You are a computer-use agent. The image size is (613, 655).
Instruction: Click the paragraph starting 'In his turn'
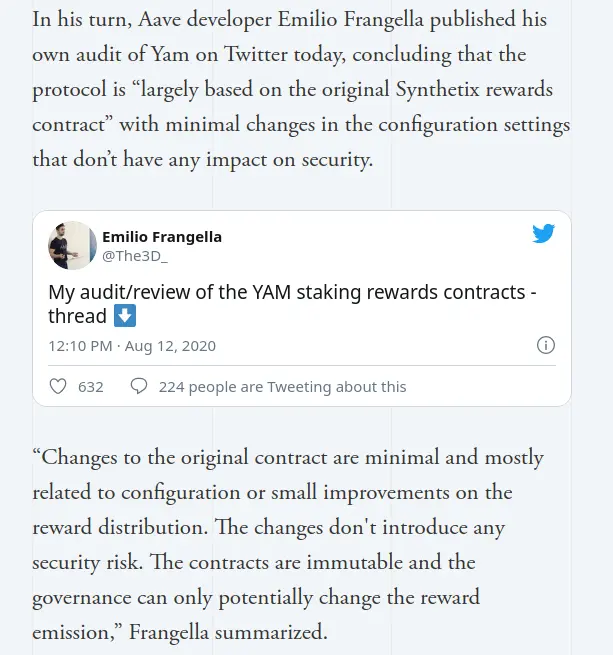(x=301, y=89)
